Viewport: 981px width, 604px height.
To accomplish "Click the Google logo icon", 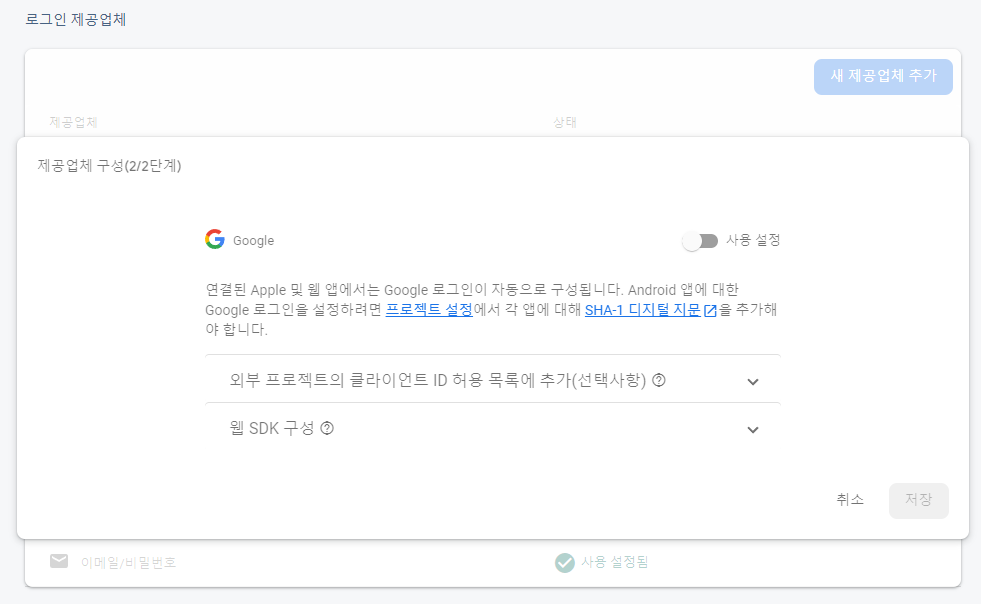I will [x=215, y=239].
